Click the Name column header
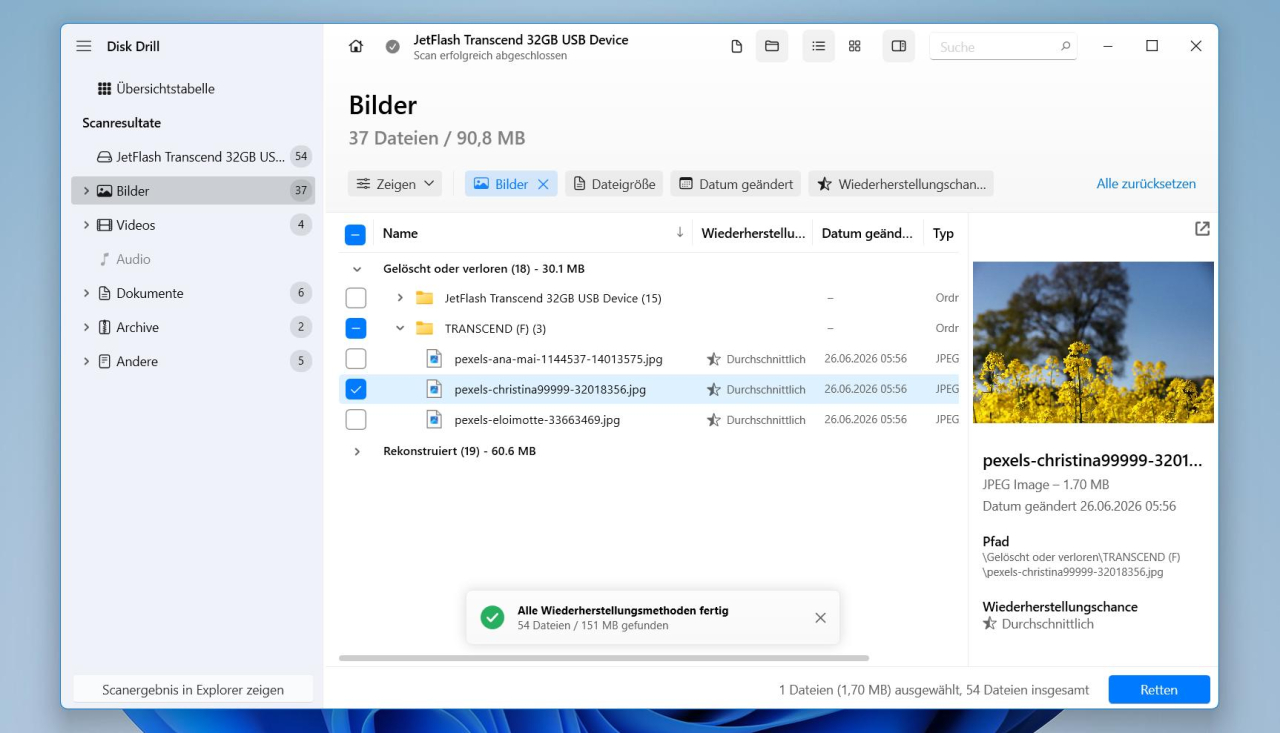1280x733 pixels. pos(400,233)
